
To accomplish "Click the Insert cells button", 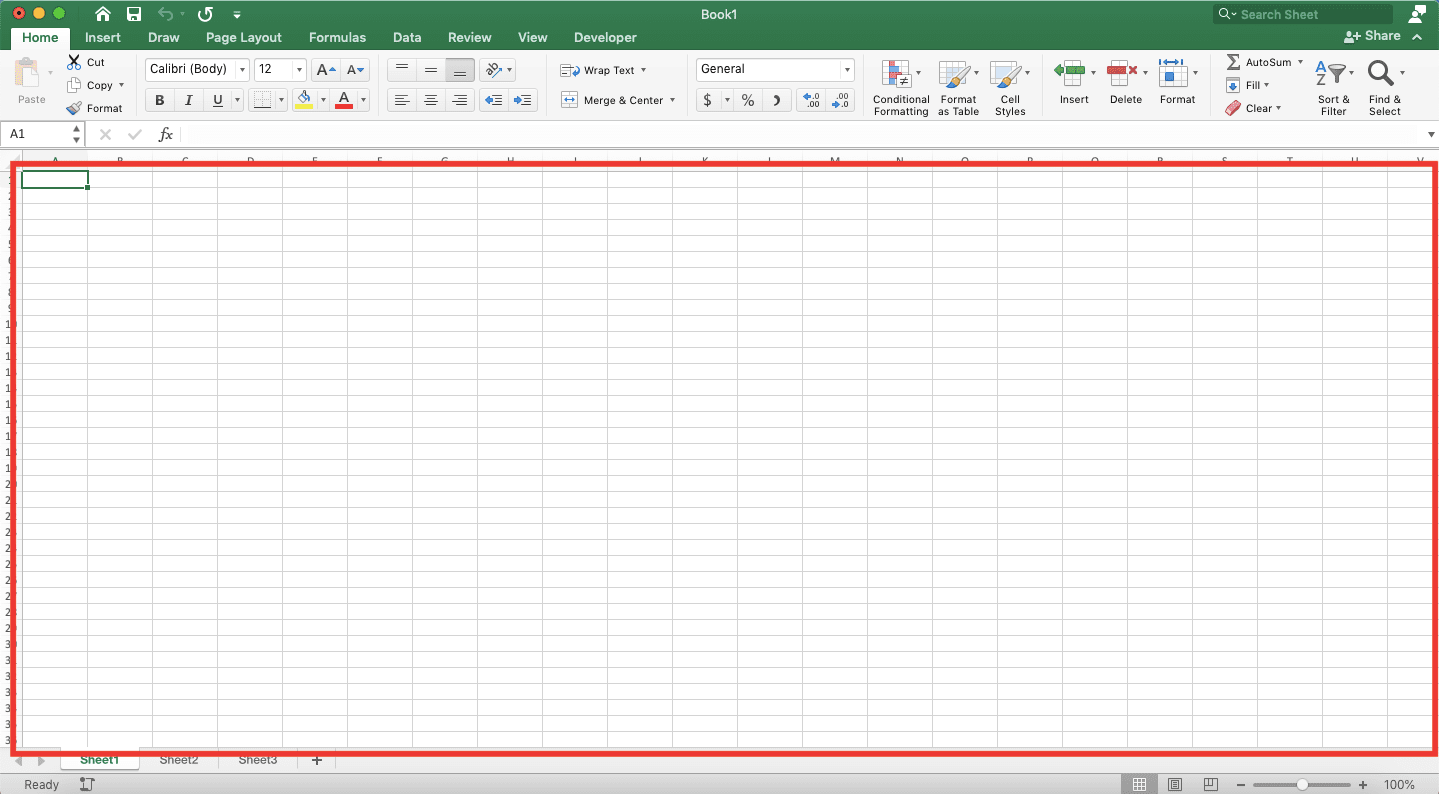I will click(x=1074, y=82).
